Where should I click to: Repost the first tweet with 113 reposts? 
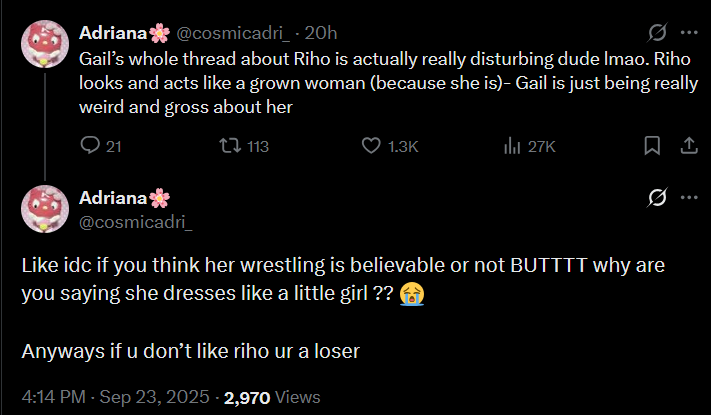click(232, 146)
